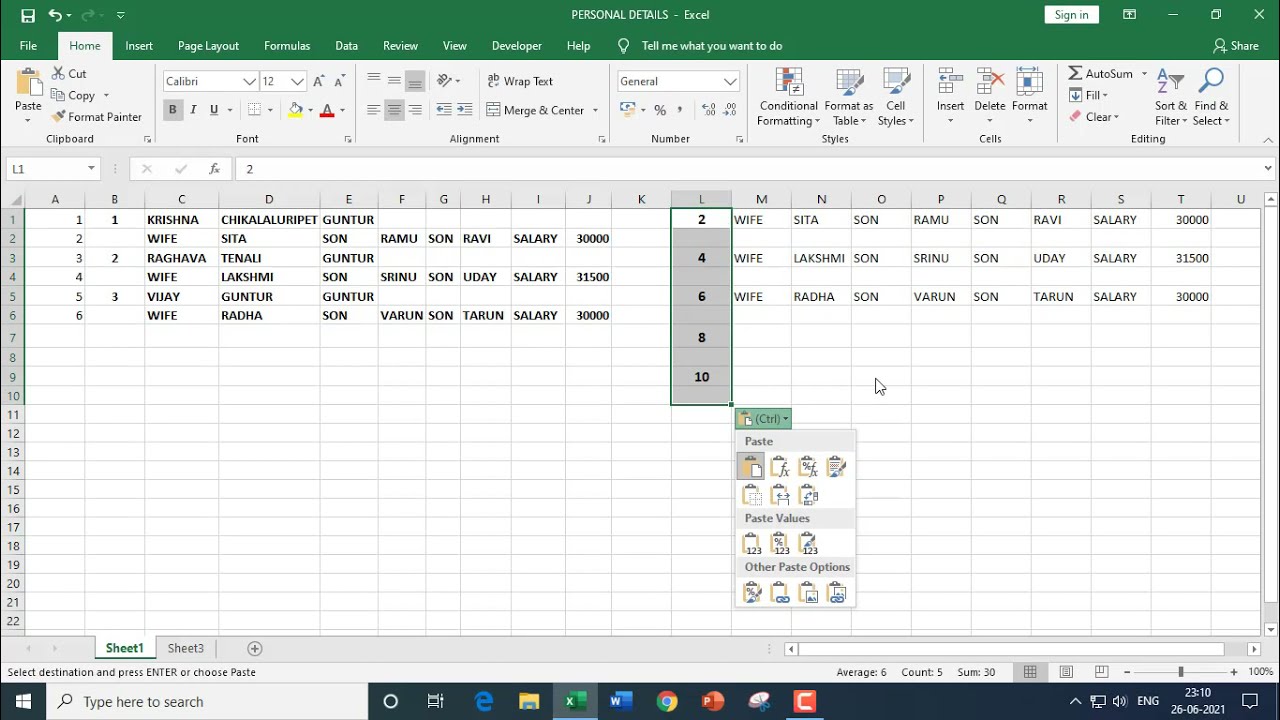Increase indent in Alignment group

[x=465, y=110]
